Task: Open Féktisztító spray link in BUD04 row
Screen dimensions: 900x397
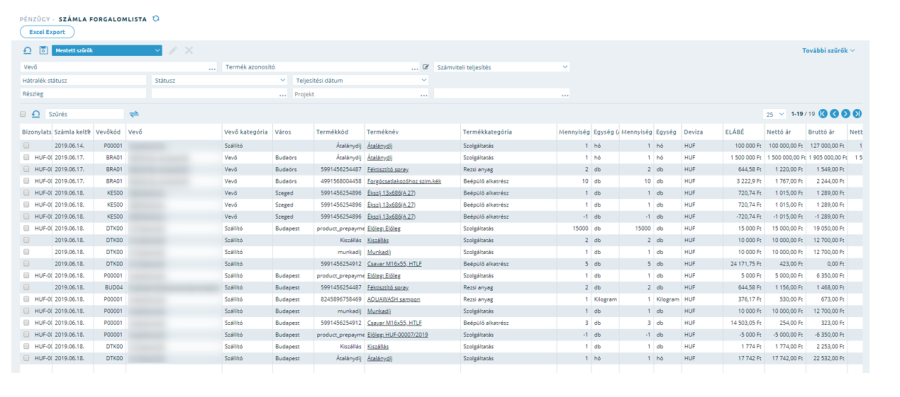Action: click(x=388, y=287)
